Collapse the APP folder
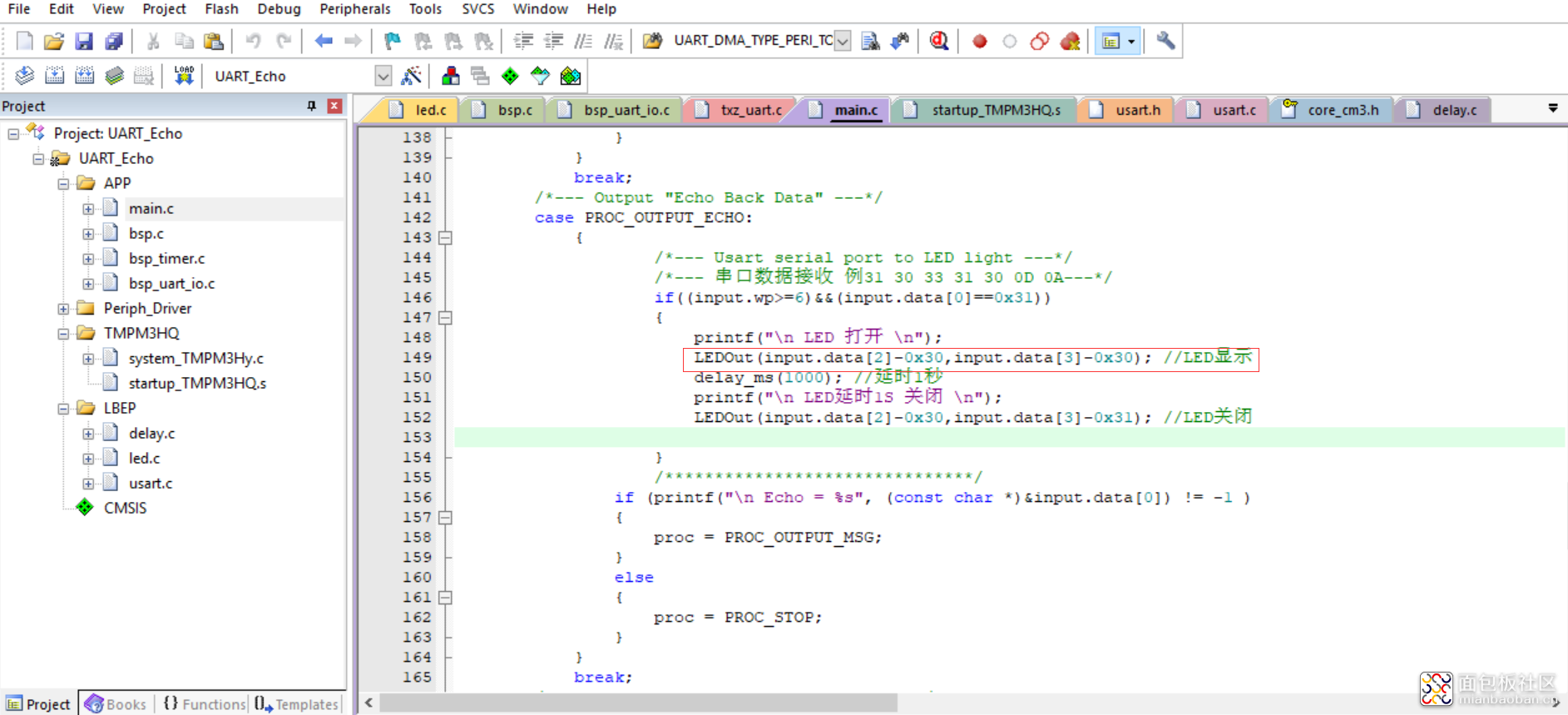 tap(63, 183)
